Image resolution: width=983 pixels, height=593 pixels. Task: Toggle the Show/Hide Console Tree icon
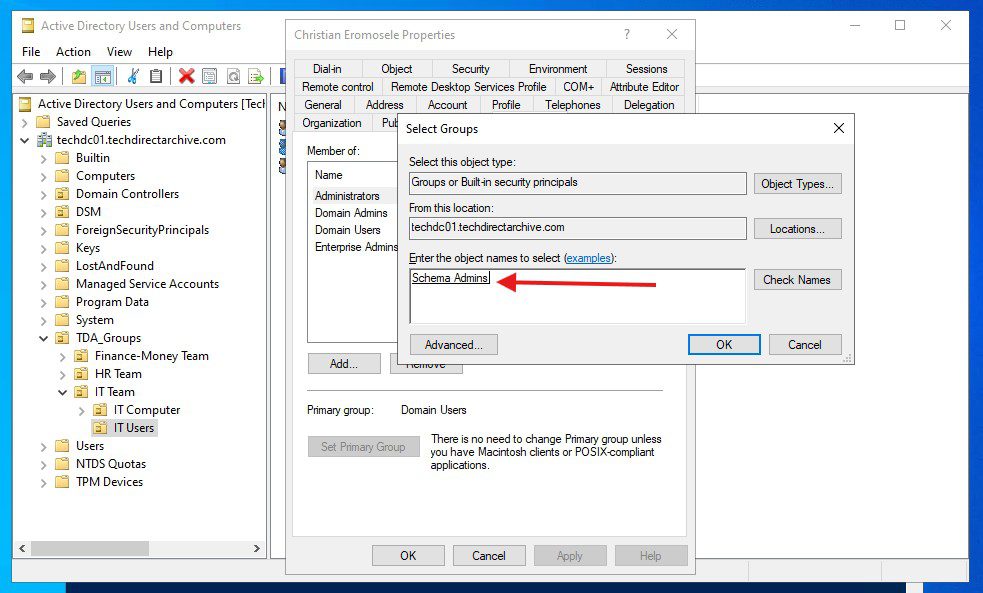[102, 75]
